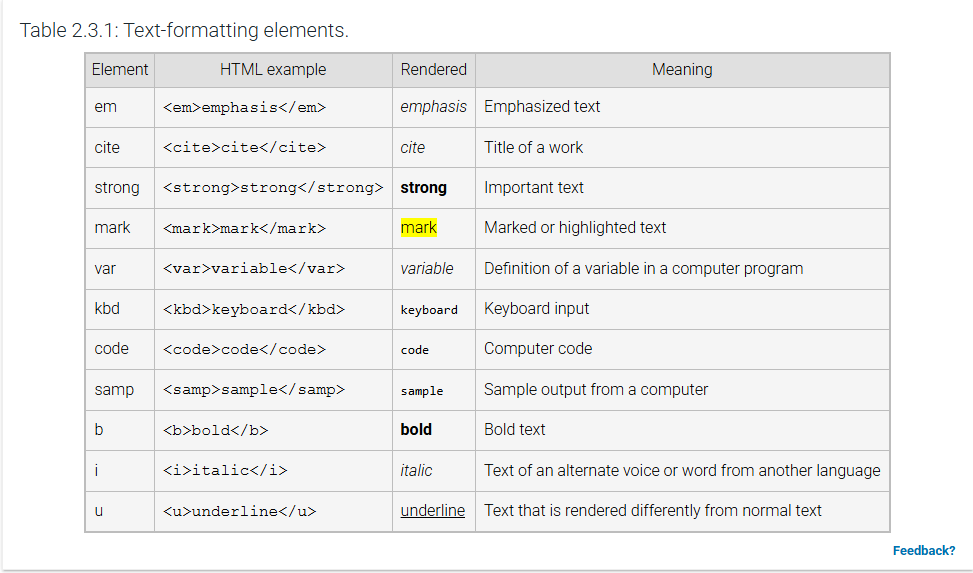Click the Element column header
The image size is (973, 573).
[120, 70]
